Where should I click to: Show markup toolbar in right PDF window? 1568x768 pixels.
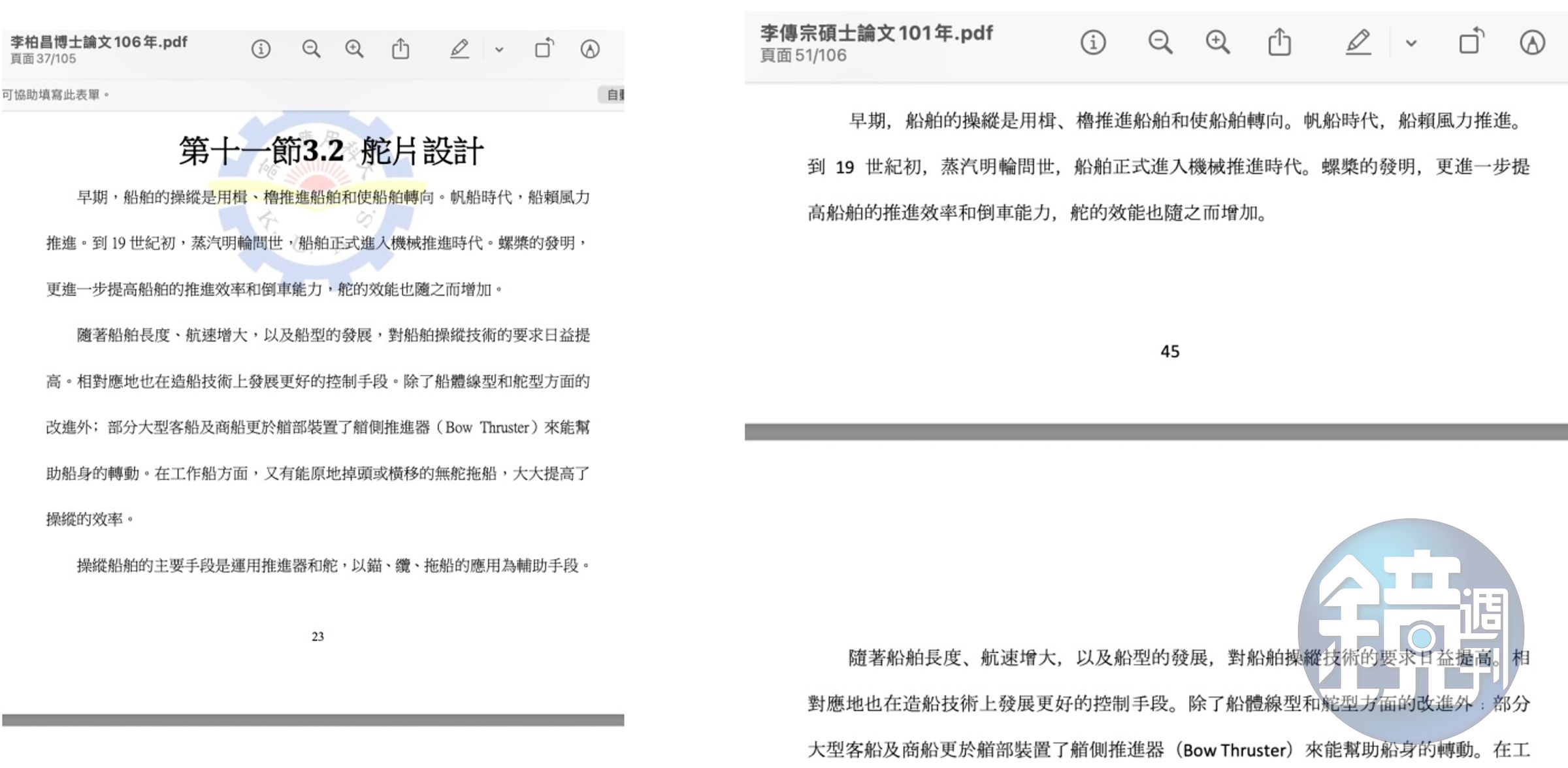1532,42
